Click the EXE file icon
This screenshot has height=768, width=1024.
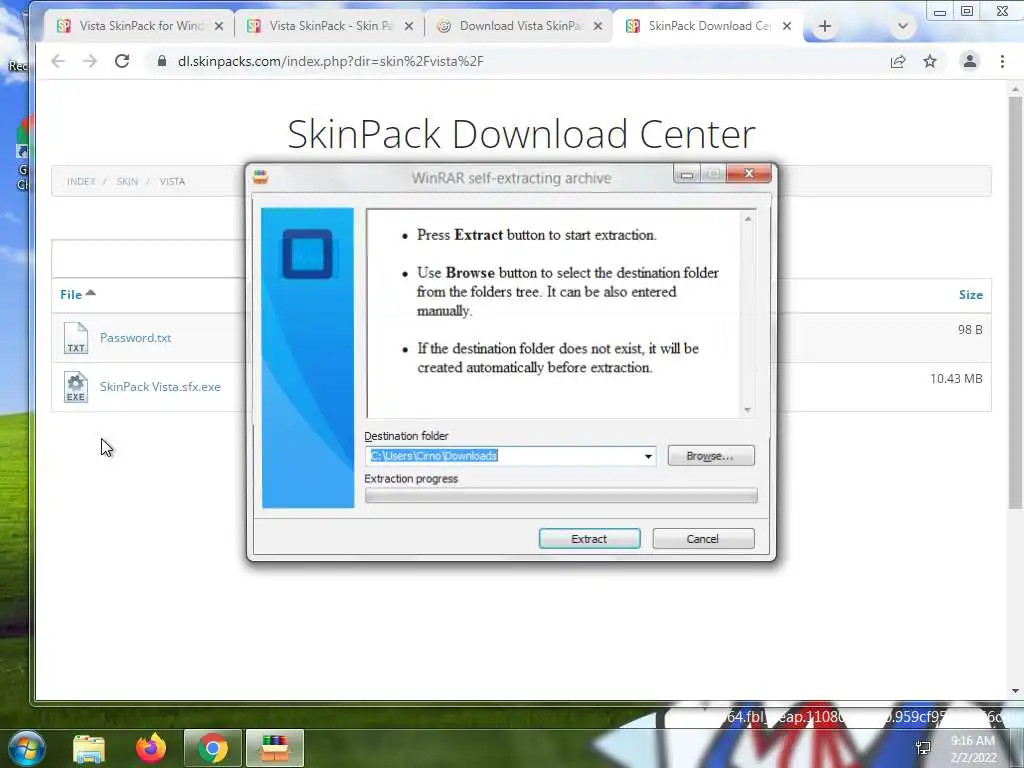(x=76, y=387)
